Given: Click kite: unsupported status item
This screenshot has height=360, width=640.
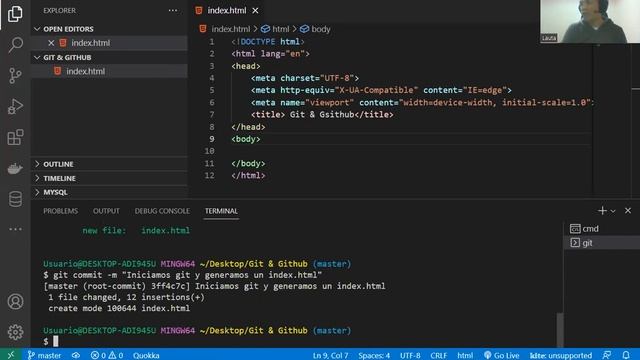Looking at the screenshot, I should [560, 355].
